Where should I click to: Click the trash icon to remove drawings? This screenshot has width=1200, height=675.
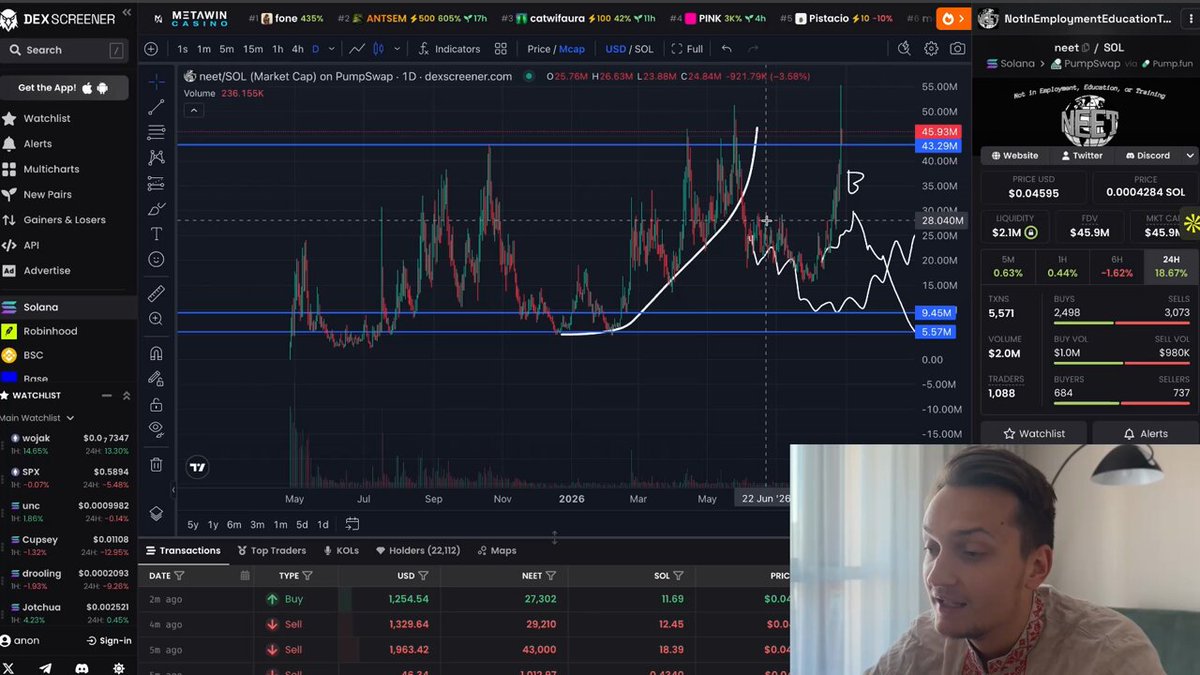pyautogui.click(x=156, y=464)
